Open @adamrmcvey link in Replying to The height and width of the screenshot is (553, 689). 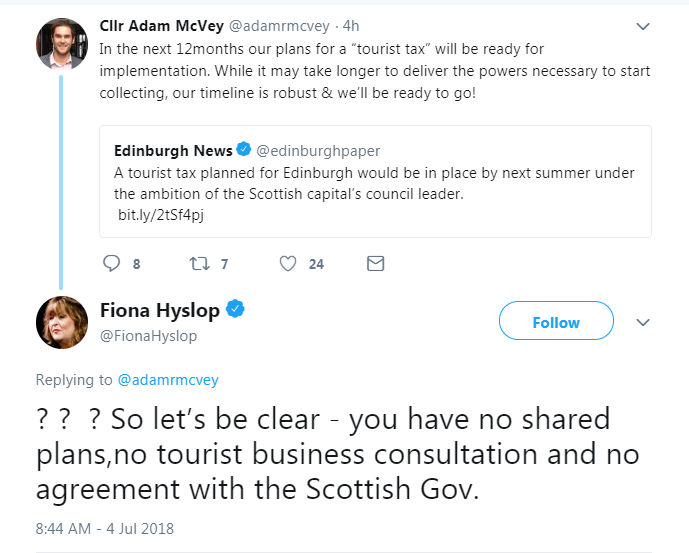tap(167, 380)
